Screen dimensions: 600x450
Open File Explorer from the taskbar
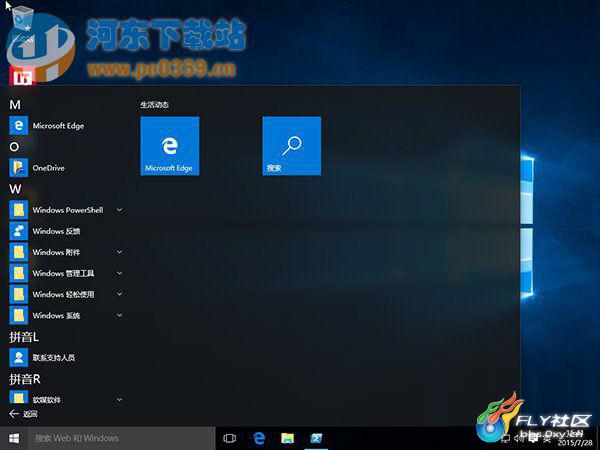287,438
